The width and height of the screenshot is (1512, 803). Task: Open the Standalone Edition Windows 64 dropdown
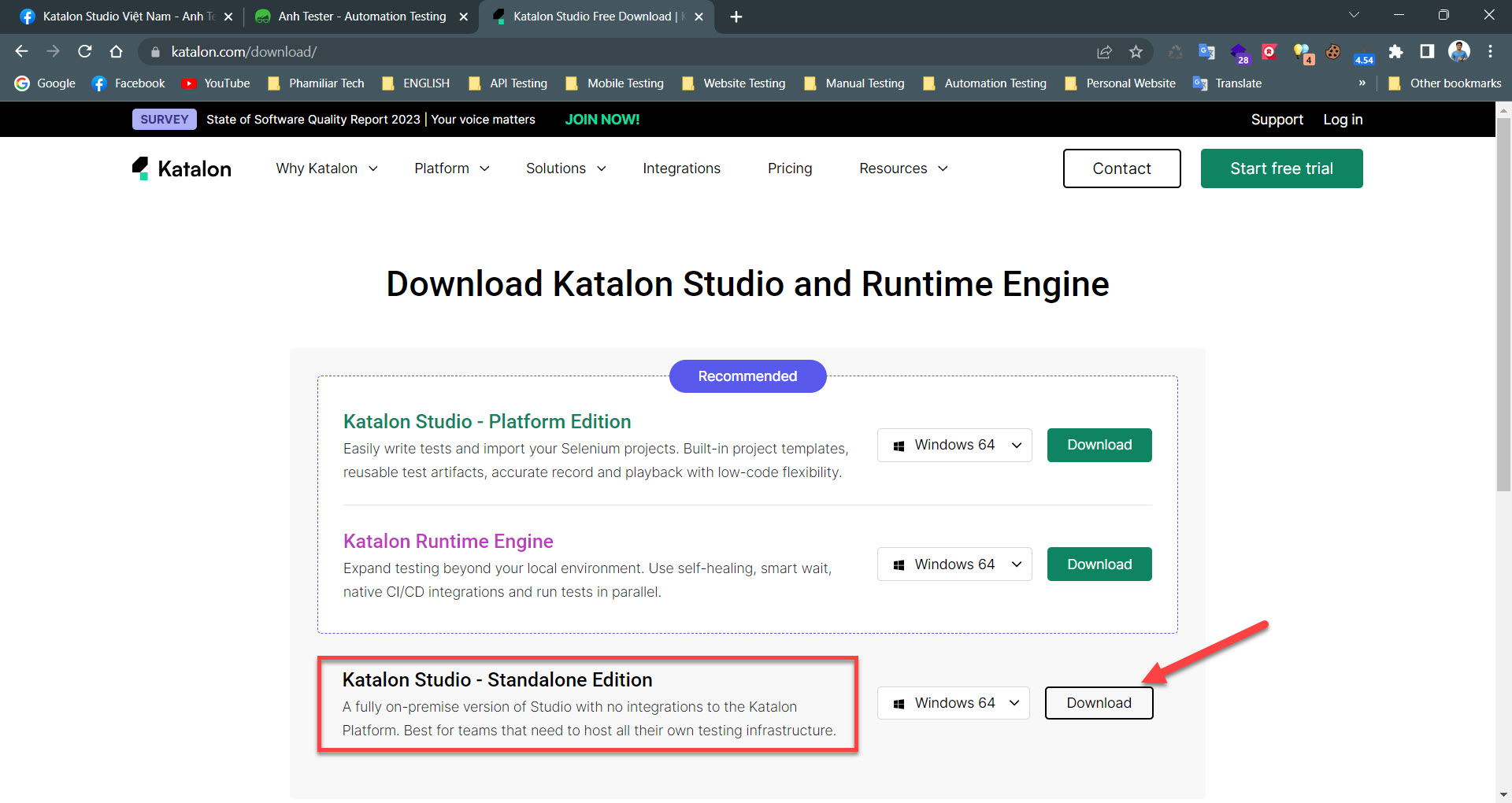954,703
